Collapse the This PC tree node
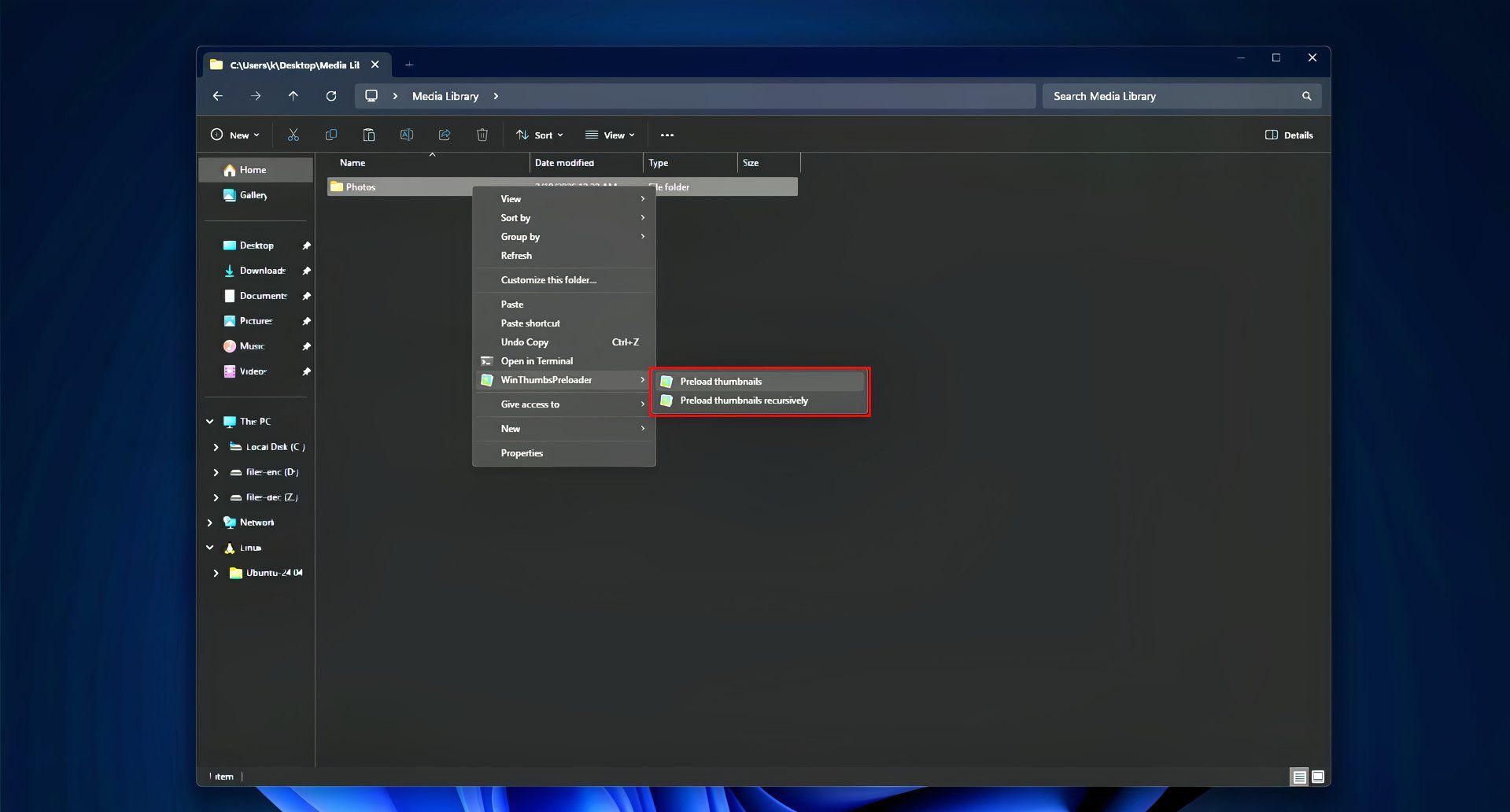This screenshot has width=1510, height=812. pyautogui.click(x=209, y=422)
